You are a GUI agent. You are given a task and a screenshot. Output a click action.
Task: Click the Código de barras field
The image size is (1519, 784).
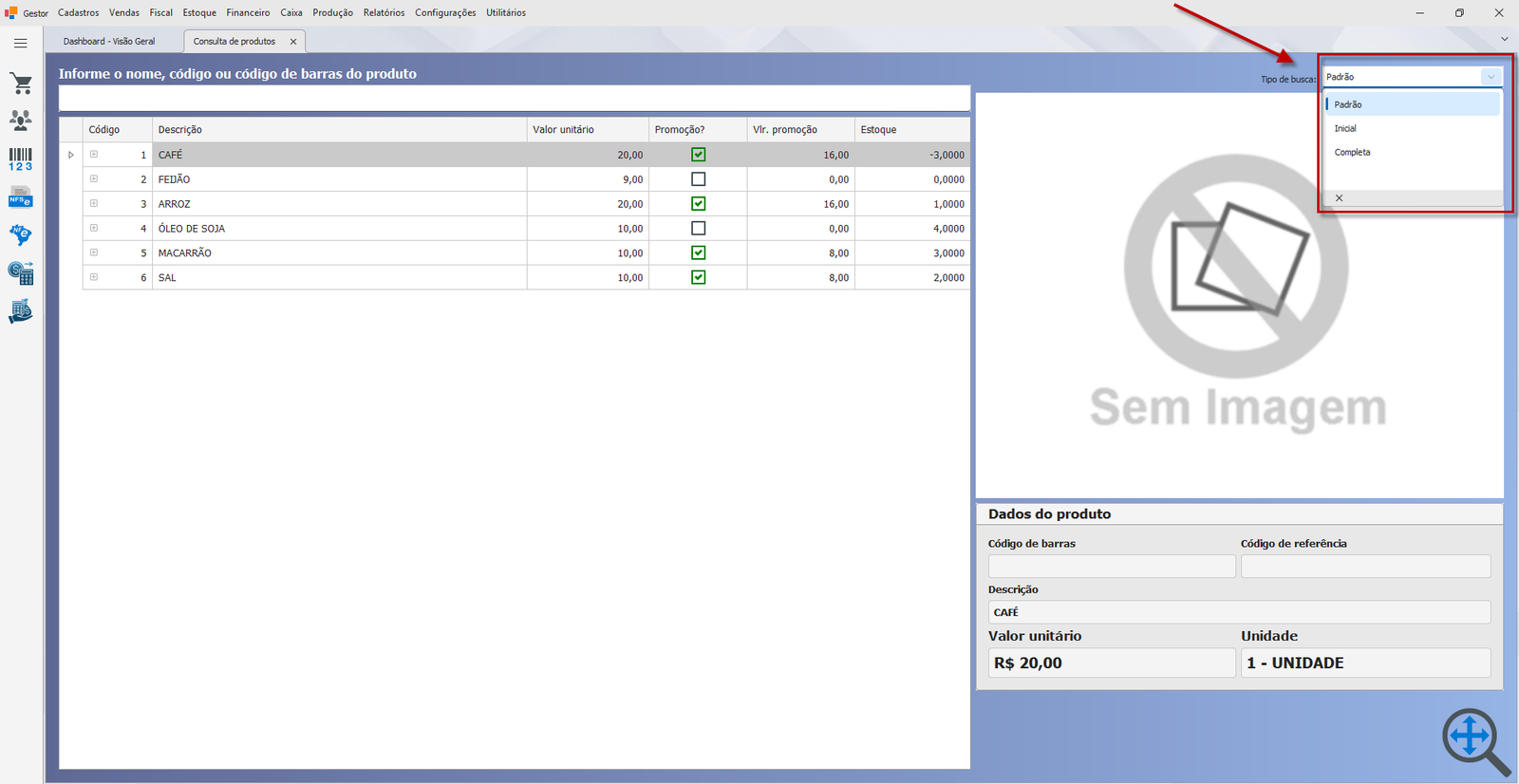[x=1112, y=567]
